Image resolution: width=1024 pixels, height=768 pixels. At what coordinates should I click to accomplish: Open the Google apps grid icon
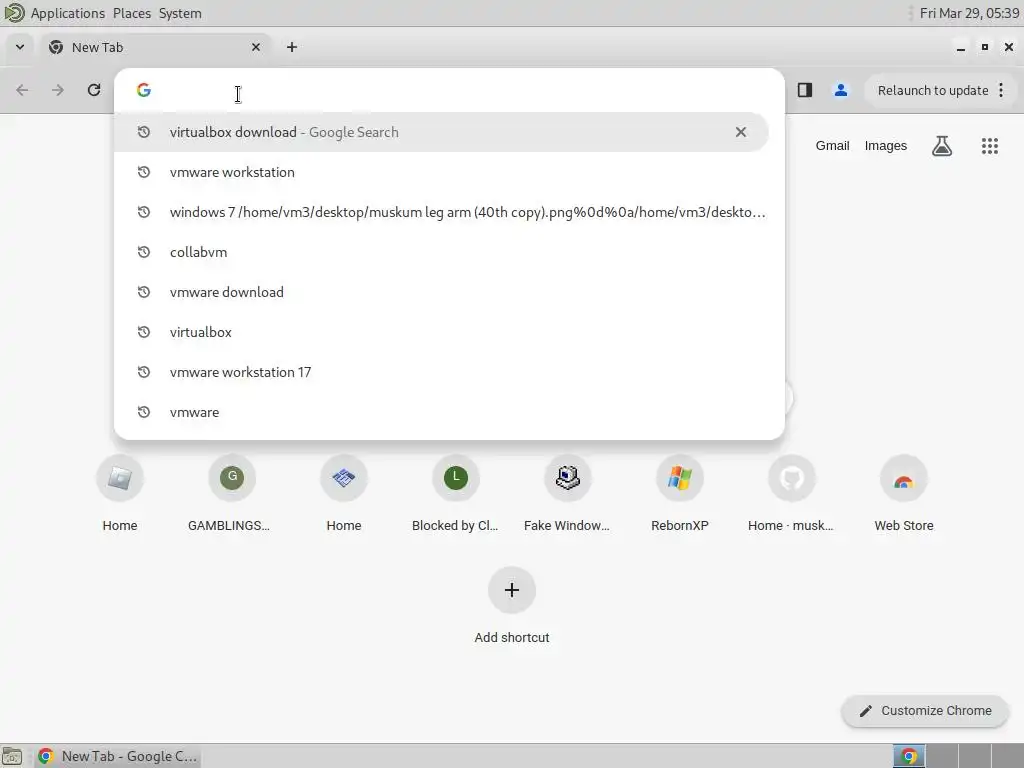coord(990,146)
